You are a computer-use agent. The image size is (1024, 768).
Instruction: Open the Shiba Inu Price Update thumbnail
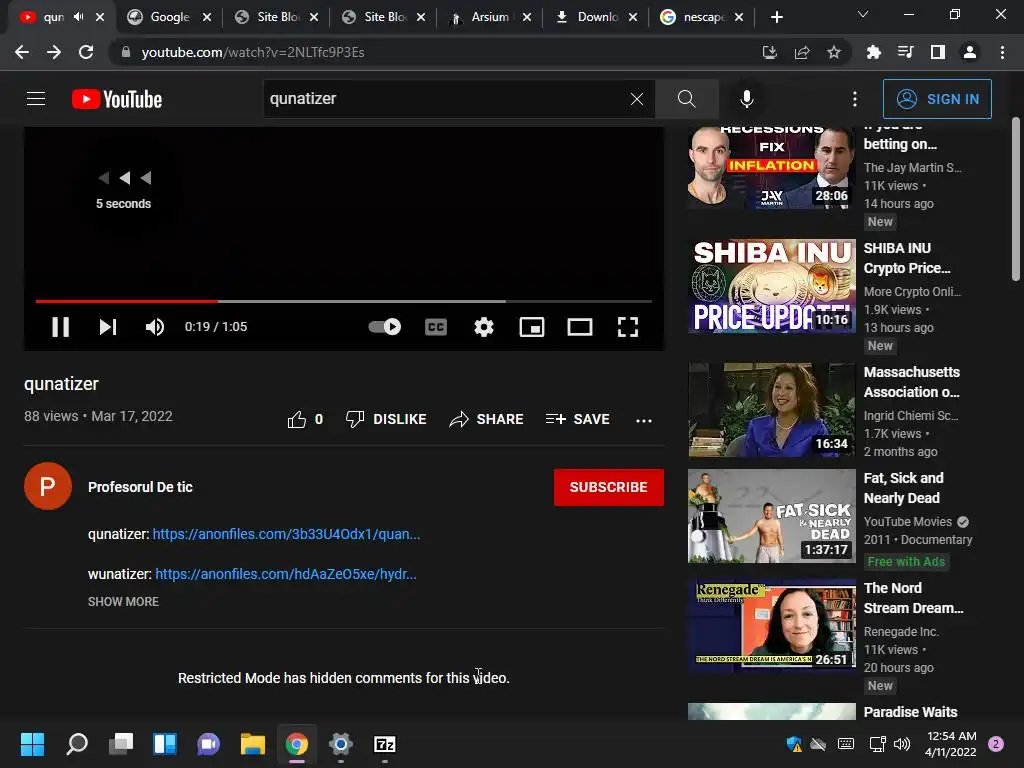coord(771,286)
